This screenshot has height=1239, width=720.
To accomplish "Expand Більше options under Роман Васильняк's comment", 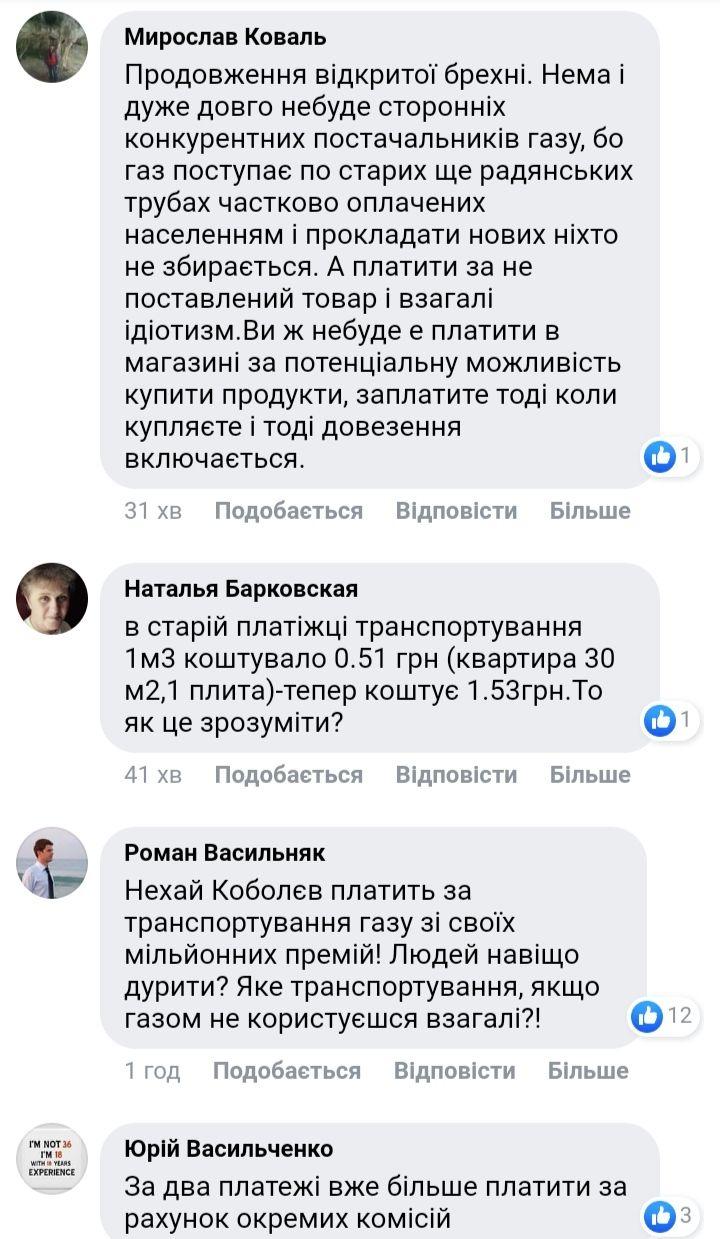I will tap(588, 1071).
